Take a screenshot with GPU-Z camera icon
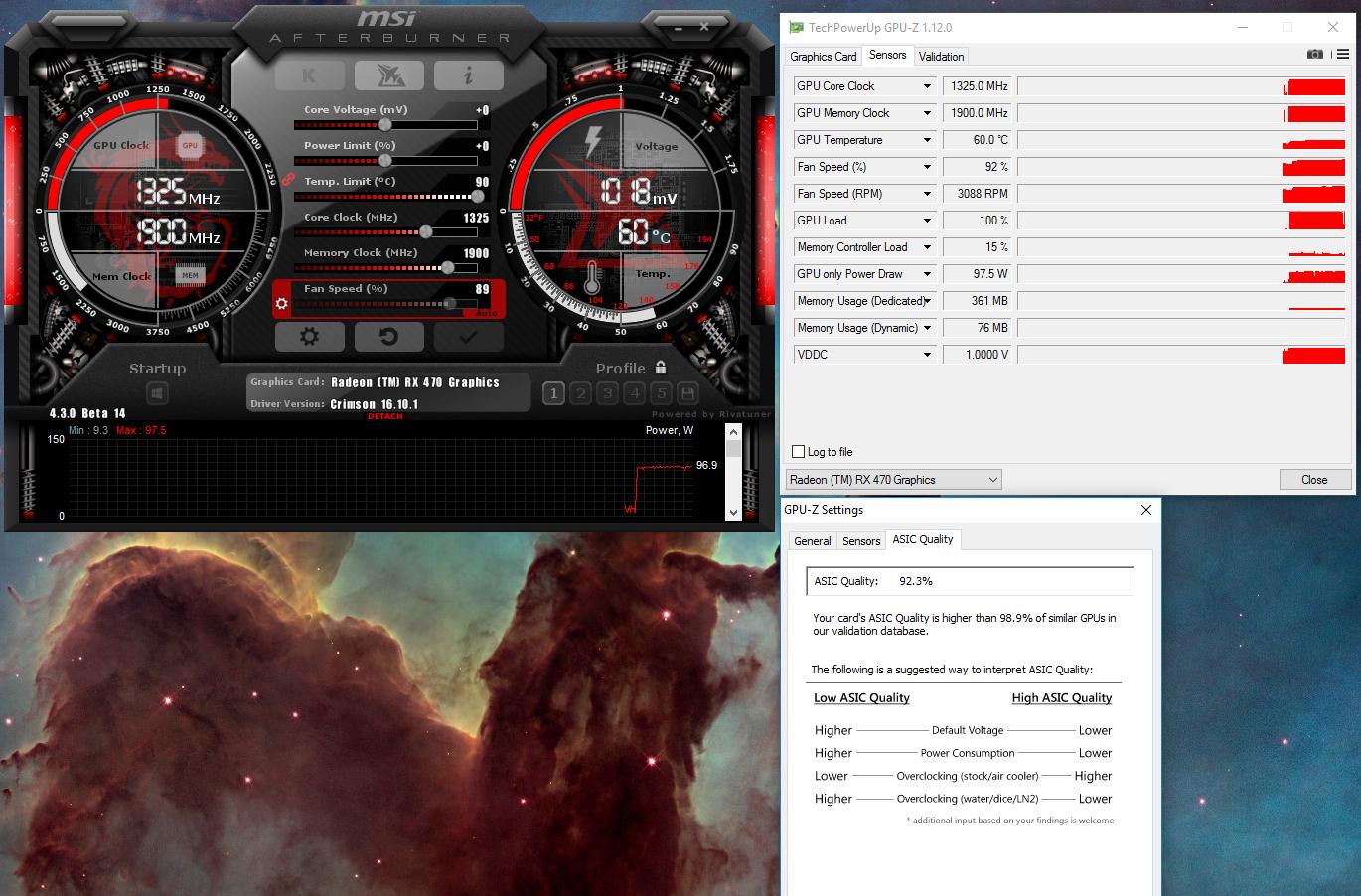1361x896 pixels. [x=1315, y=55]
